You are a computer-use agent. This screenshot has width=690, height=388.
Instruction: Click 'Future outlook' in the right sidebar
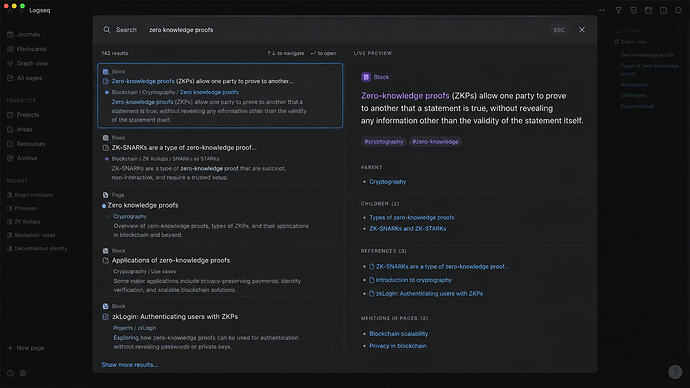(x=637, y=106)
